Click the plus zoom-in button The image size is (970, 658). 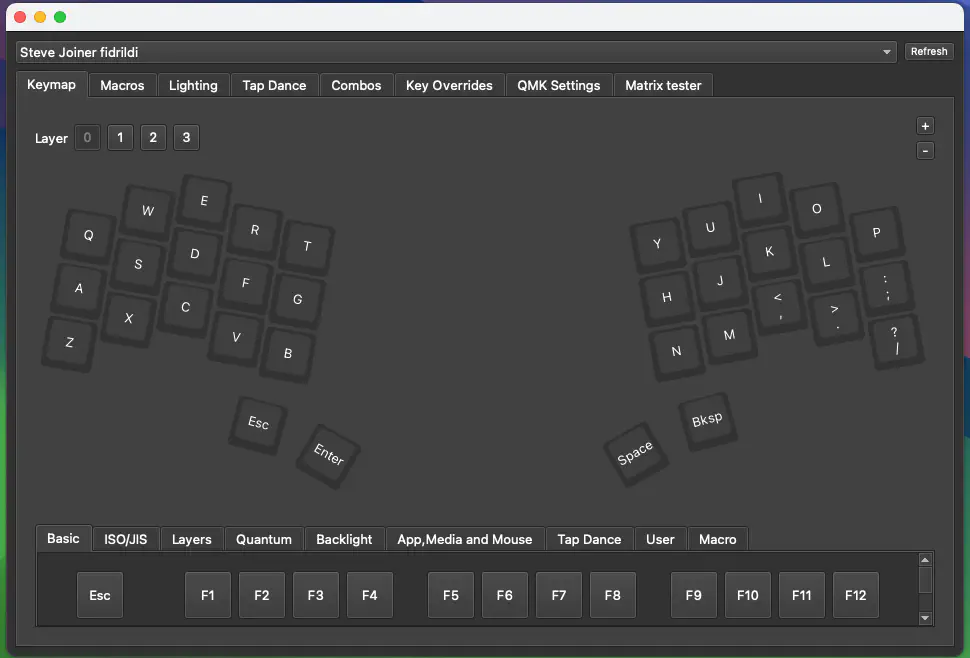coord(925,126)
